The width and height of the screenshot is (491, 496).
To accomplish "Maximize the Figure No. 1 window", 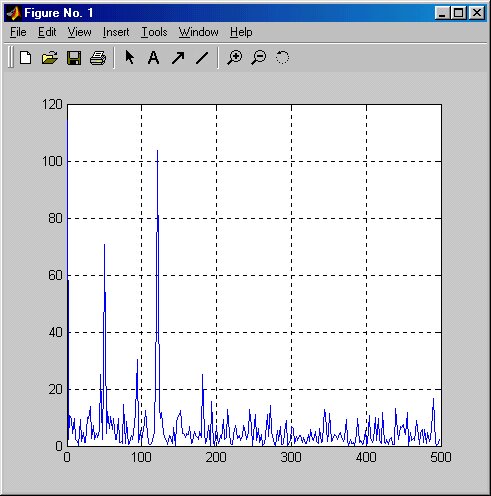I will click(x=459, y=13).
